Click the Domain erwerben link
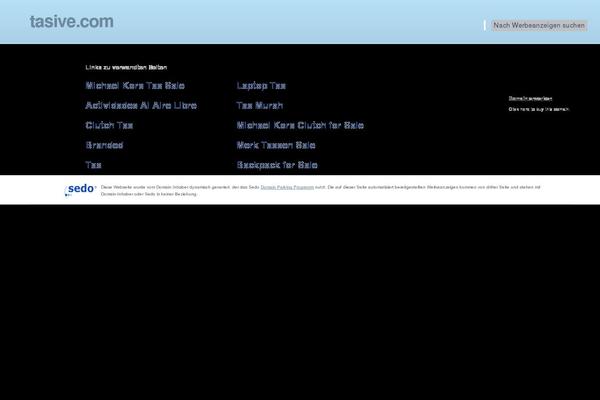This screenshot has height=400, width=600. pyautogui.click(x=530, y=98)
